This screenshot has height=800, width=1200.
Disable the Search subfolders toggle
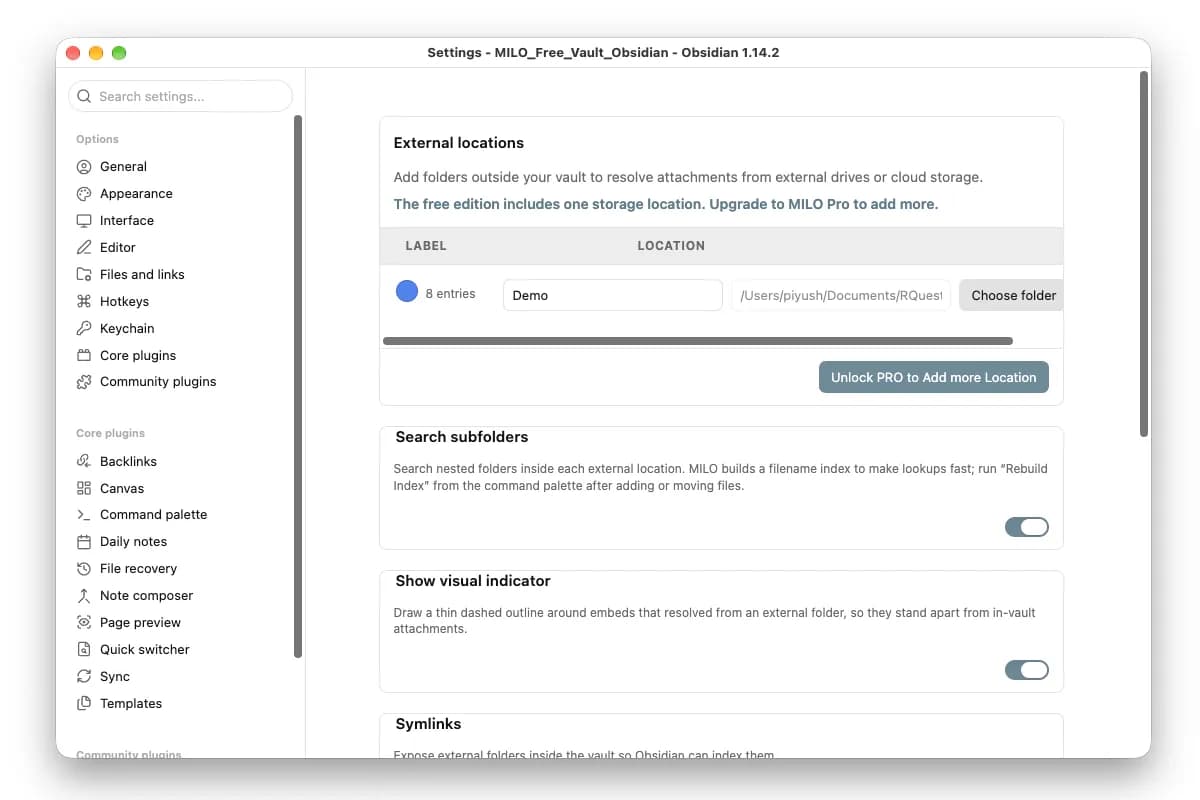1027,527
